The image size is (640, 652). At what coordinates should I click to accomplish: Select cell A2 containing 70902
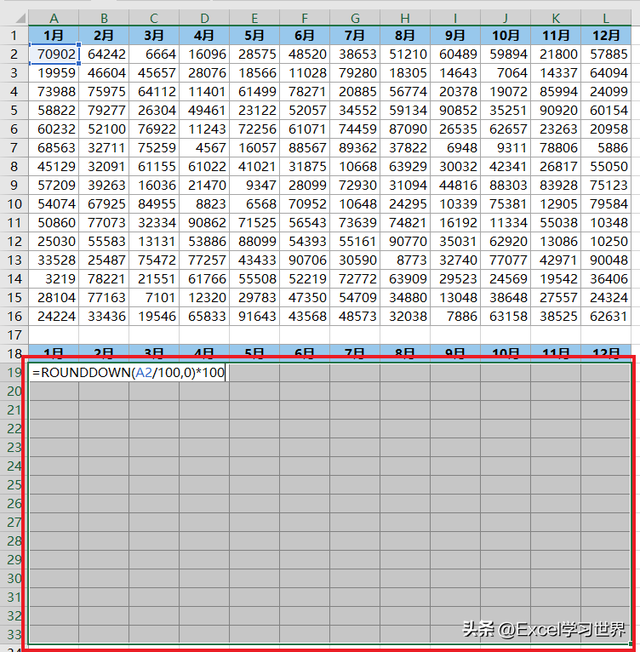click(x=54, y=54)
